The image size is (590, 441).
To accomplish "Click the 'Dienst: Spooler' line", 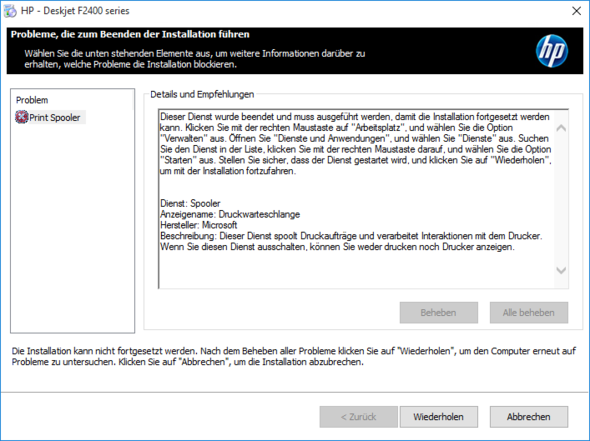I will (x=190, y=204).
